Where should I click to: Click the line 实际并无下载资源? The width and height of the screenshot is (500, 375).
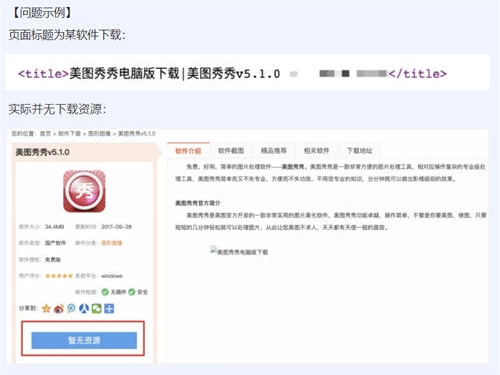coord(58,109)
